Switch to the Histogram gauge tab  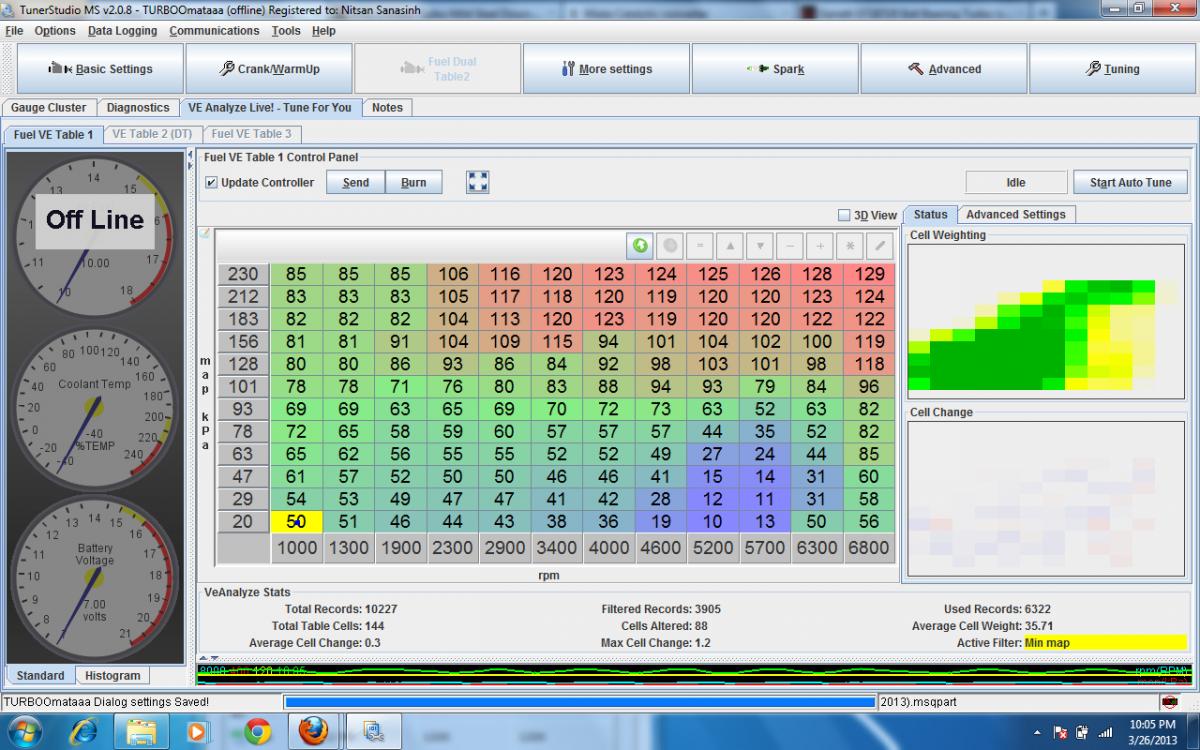pos(111,676)
